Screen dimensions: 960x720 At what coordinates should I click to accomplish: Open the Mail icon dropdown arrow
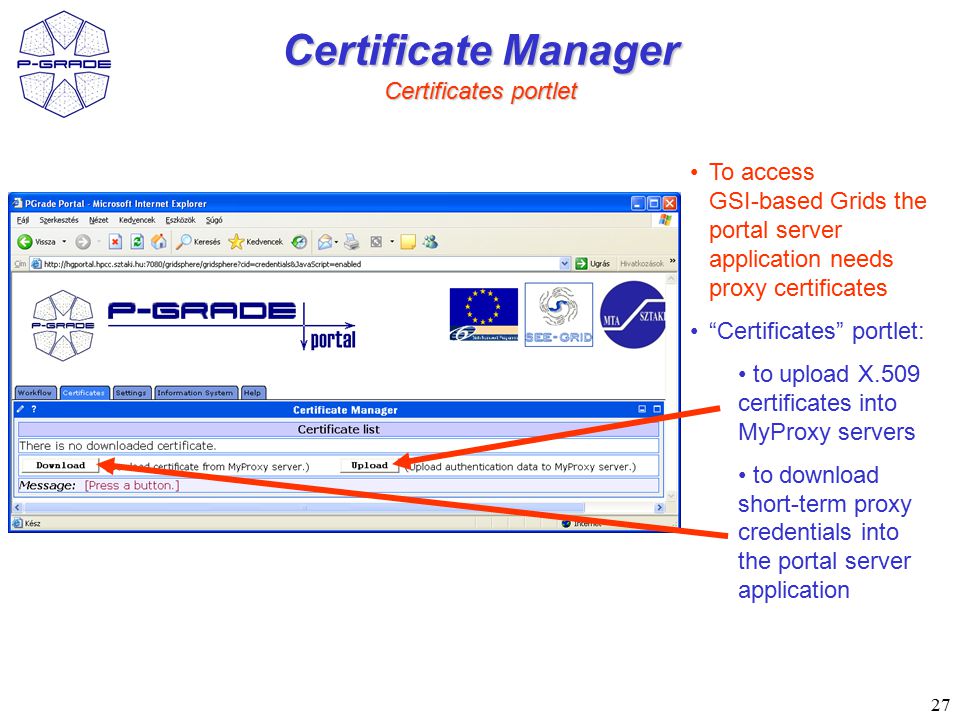coord(336,242)
